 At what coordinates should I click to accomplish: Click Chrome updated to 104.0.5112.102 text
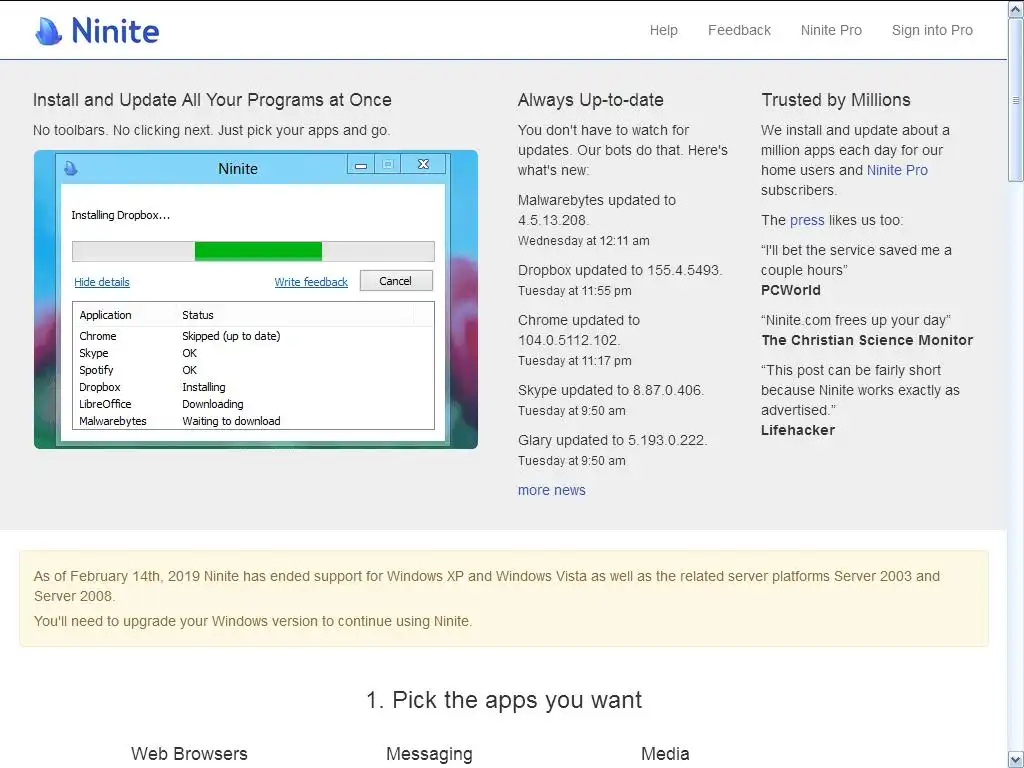(579, 330)
